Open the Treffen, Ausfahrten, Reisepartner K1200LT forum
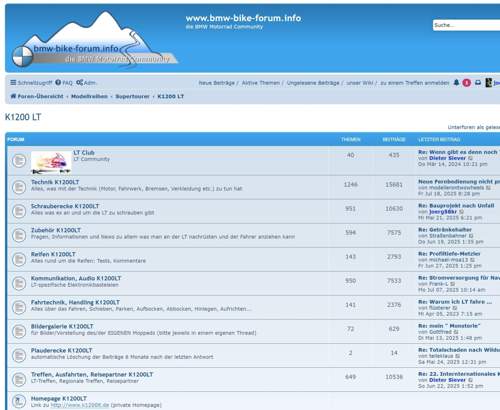This screenshot has width=500, height=410. pyautogui.click(x=92, y=374)
